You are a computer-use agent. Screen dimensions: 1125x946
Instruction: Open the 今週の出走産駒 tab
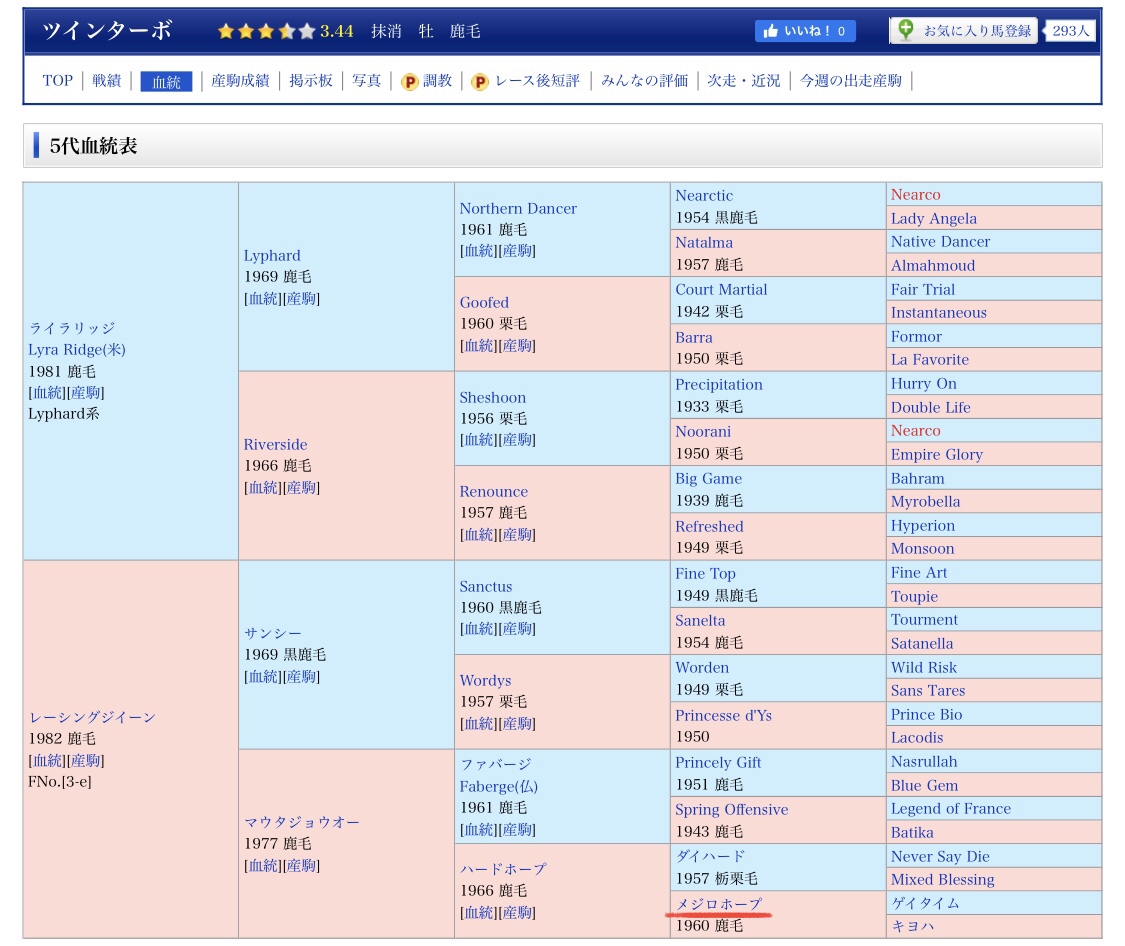click(850, 80)
